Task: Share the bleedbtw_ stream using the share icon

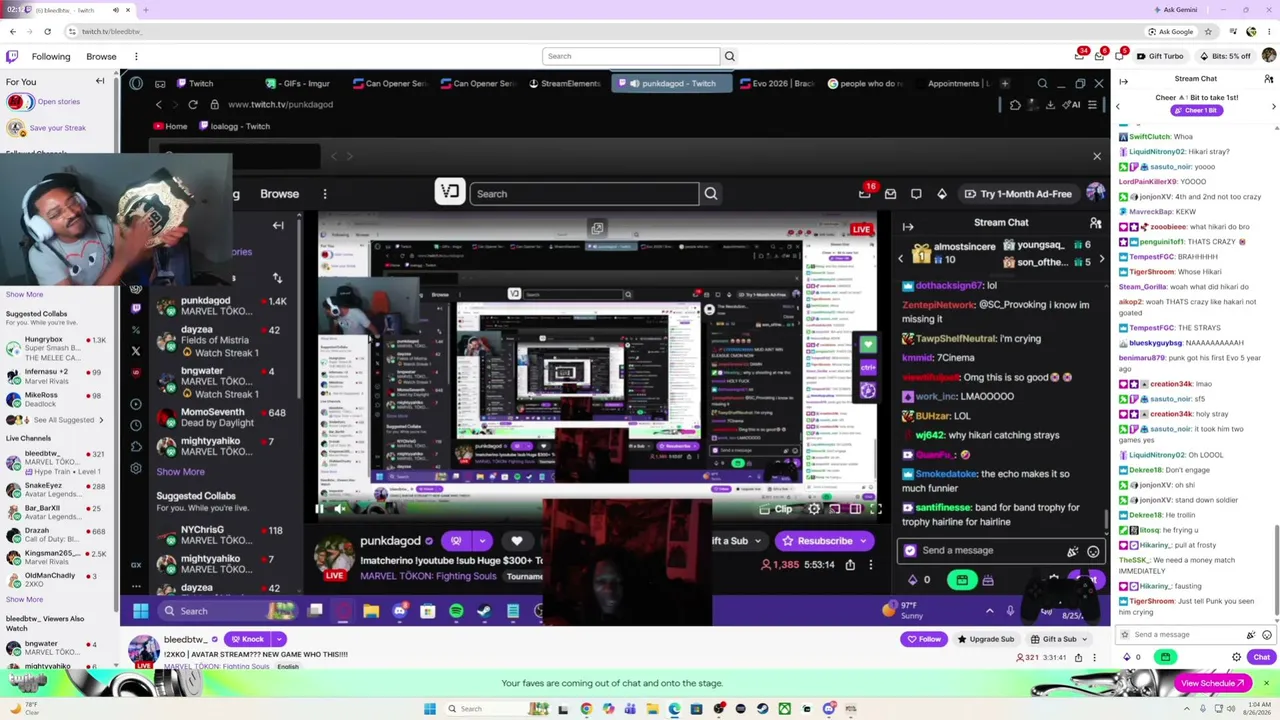Action: (x=1078, y=657)
